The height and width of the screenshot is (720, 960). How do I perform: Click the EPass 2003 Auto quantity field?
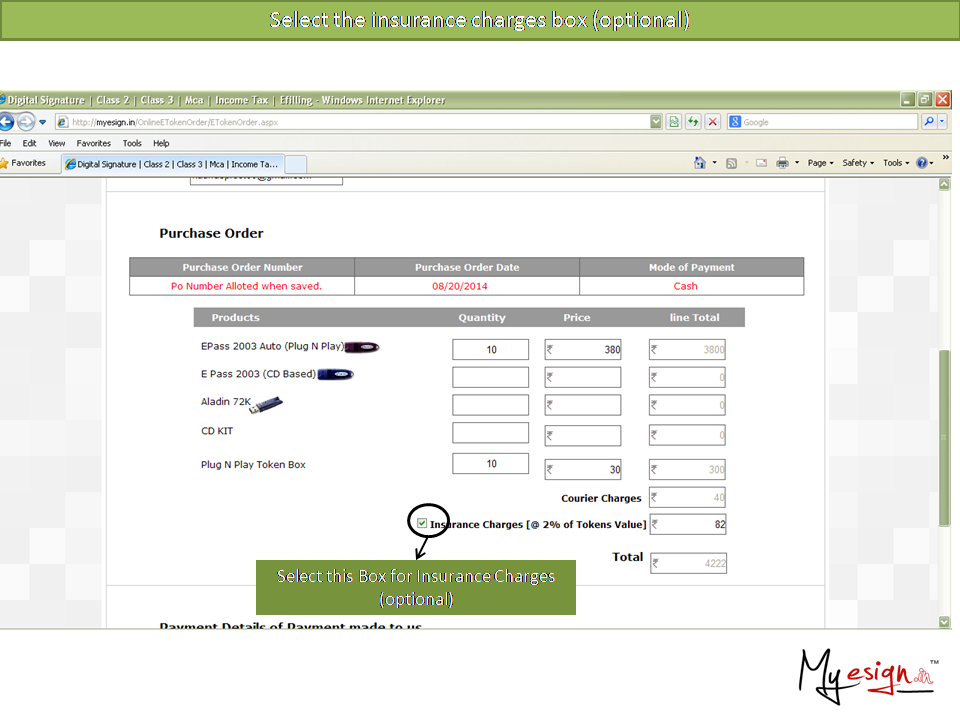point(490,350)
